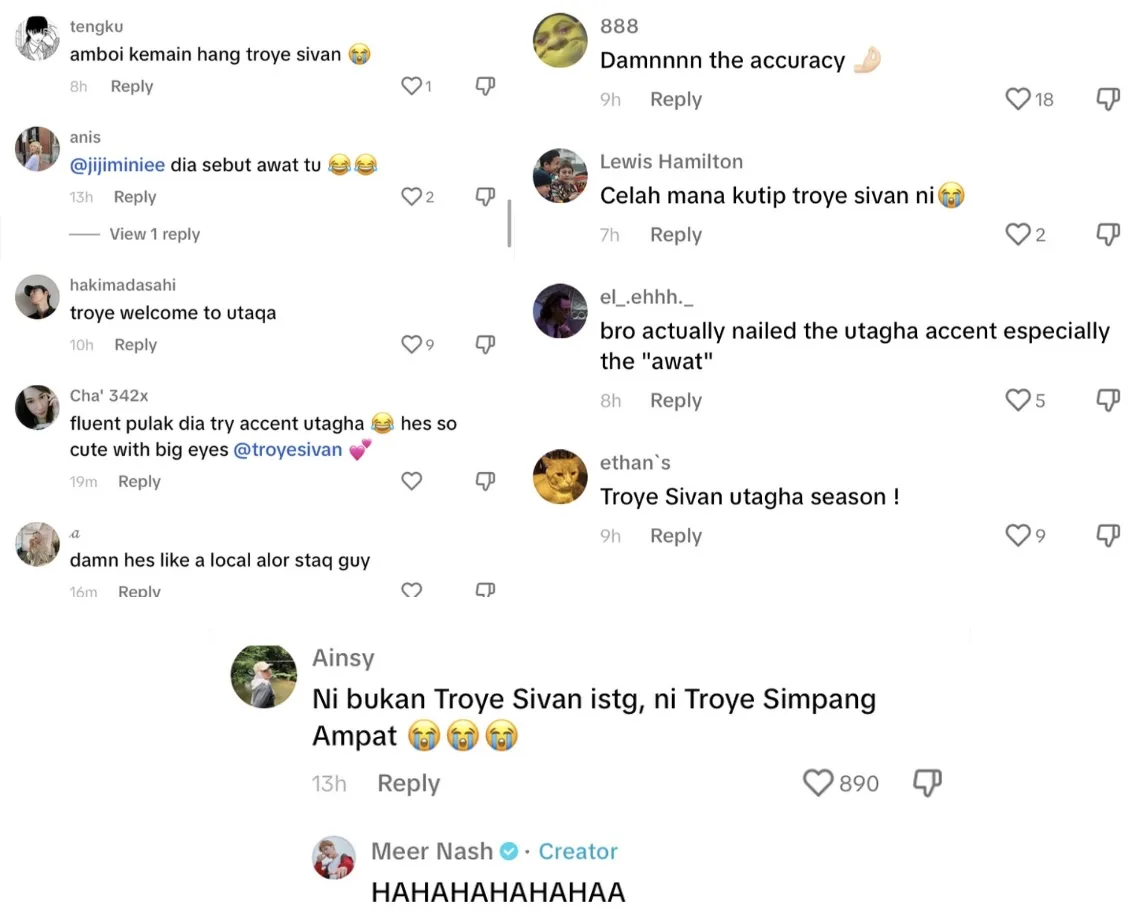Open Lewis Hamilton's profile name
1140x924 pixels.
[671, 161]
